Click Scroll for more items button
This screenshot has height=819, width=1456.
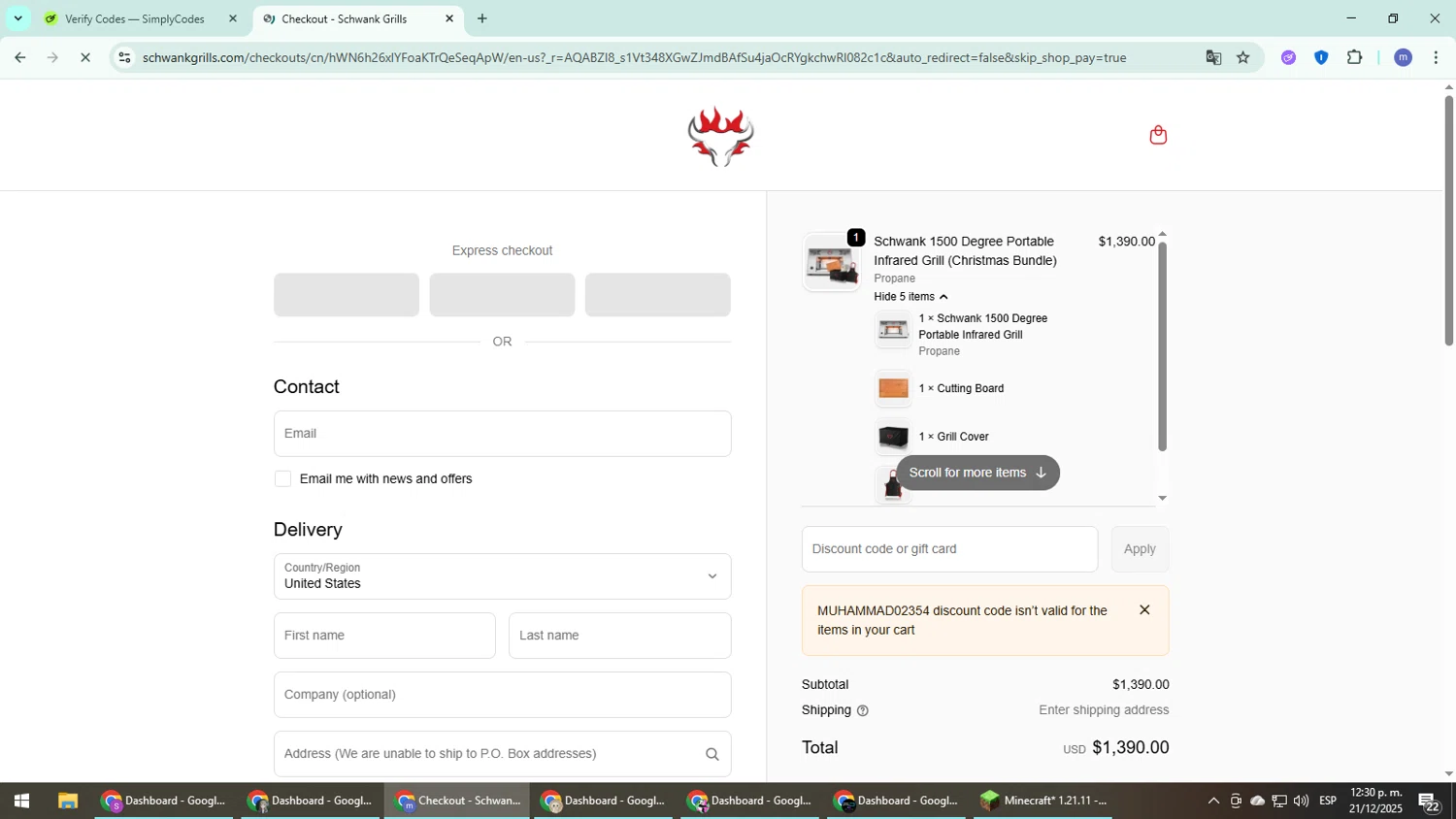pos(977,473)
